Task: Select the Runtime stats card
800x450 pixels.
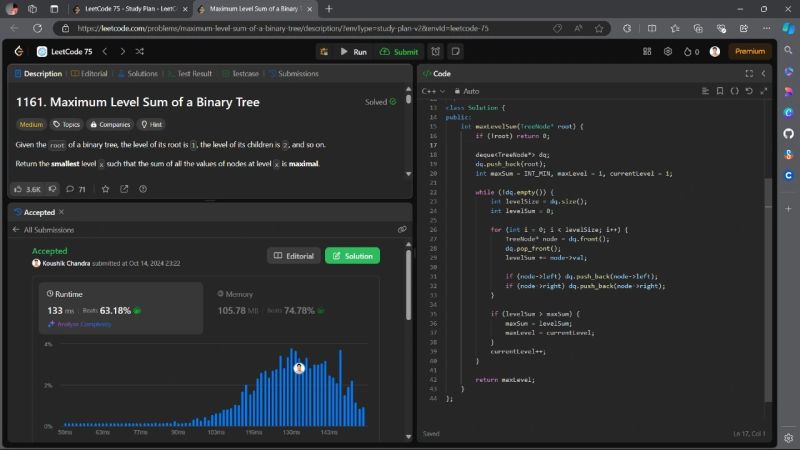Action: (x=121, y=308)
